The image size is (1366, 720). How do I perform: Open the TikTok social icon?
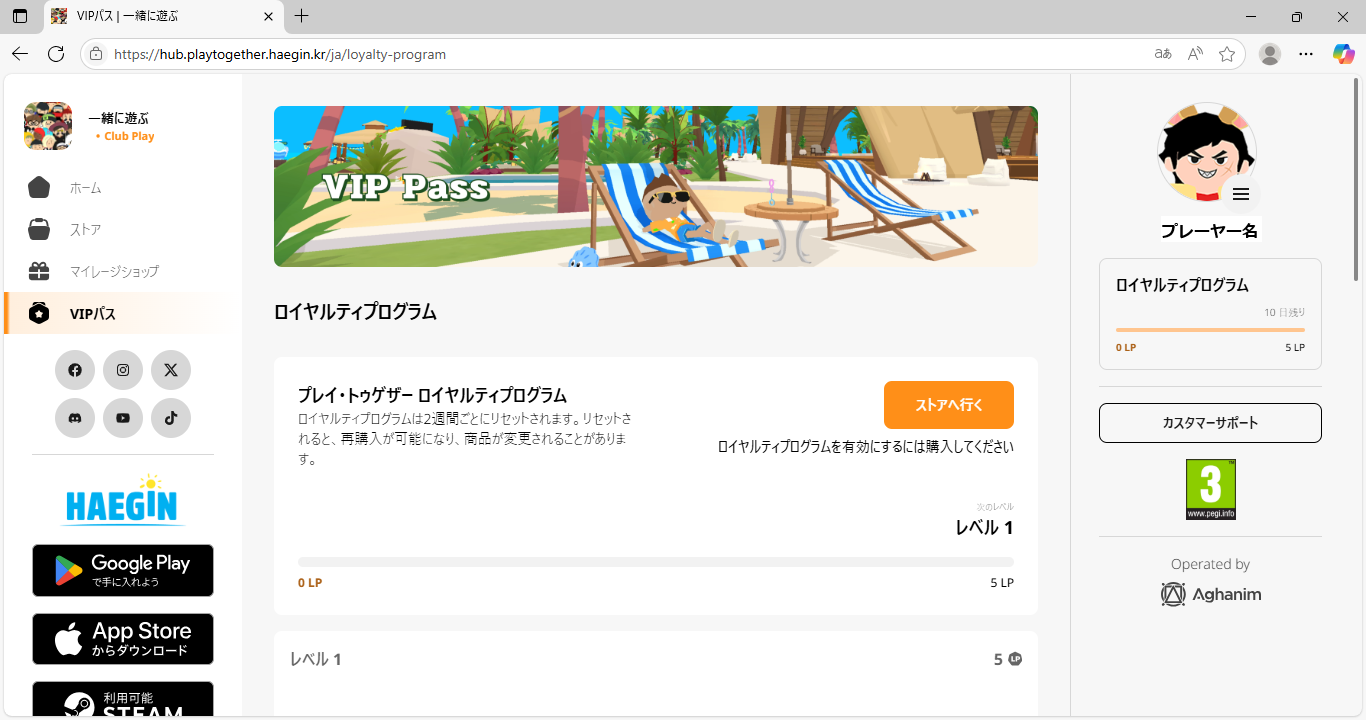[171, 418]
